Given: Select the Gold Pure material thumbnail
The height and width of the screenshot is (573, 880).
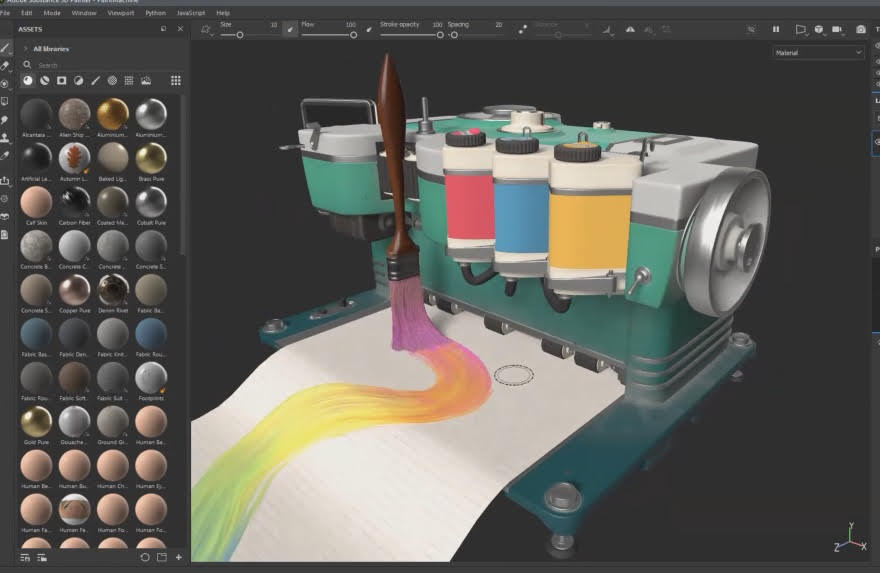Looking at the screenshot, I should click(x=36, y=421).
